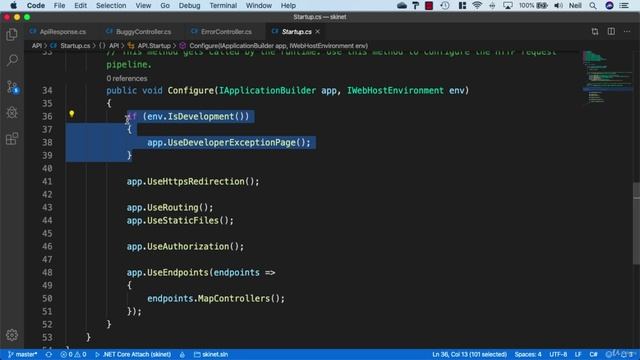Click the minimap code overview
The height and width of the screenshot is (360, 640).
607,78
